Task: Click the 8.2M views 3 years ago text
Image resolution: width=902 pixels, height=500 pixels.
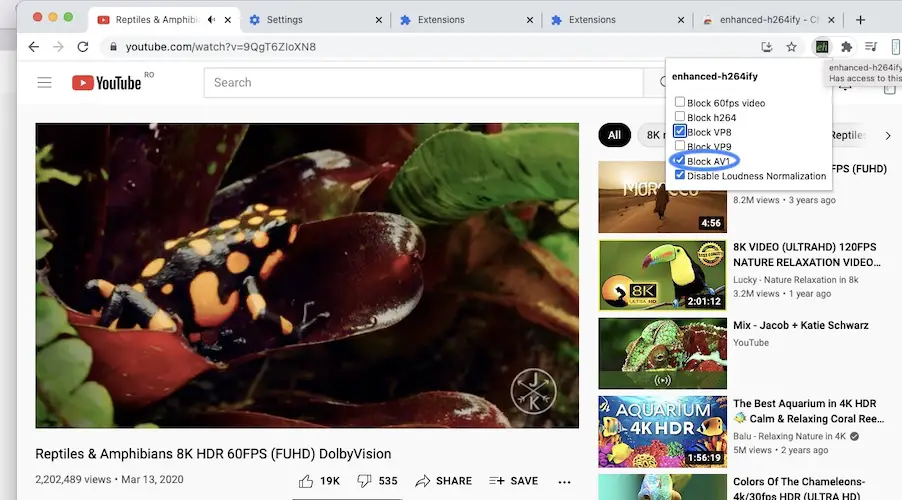Action: pos(784,200)
